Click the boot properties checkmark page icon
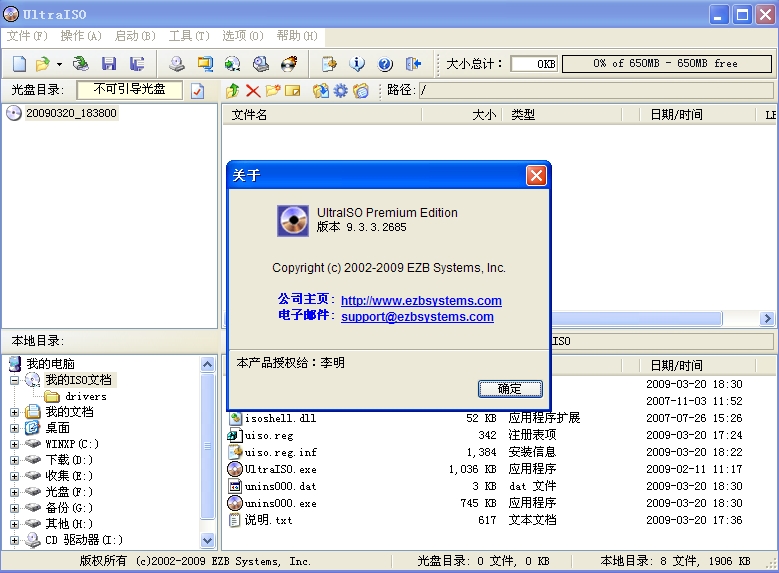 pyautogui.click(x=198, y=90)
